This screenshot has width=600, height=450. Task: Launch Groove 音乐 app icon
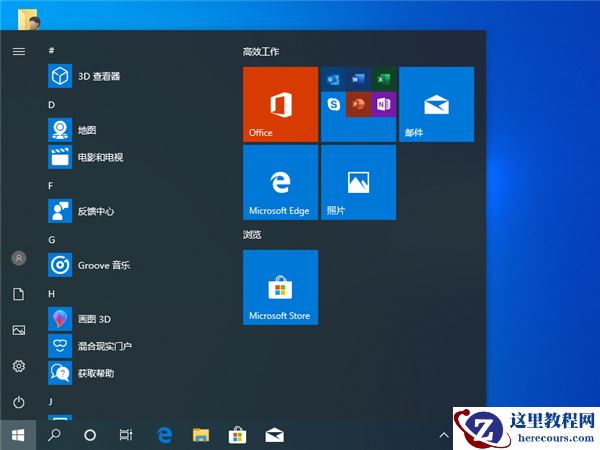[x=60, y=265]
